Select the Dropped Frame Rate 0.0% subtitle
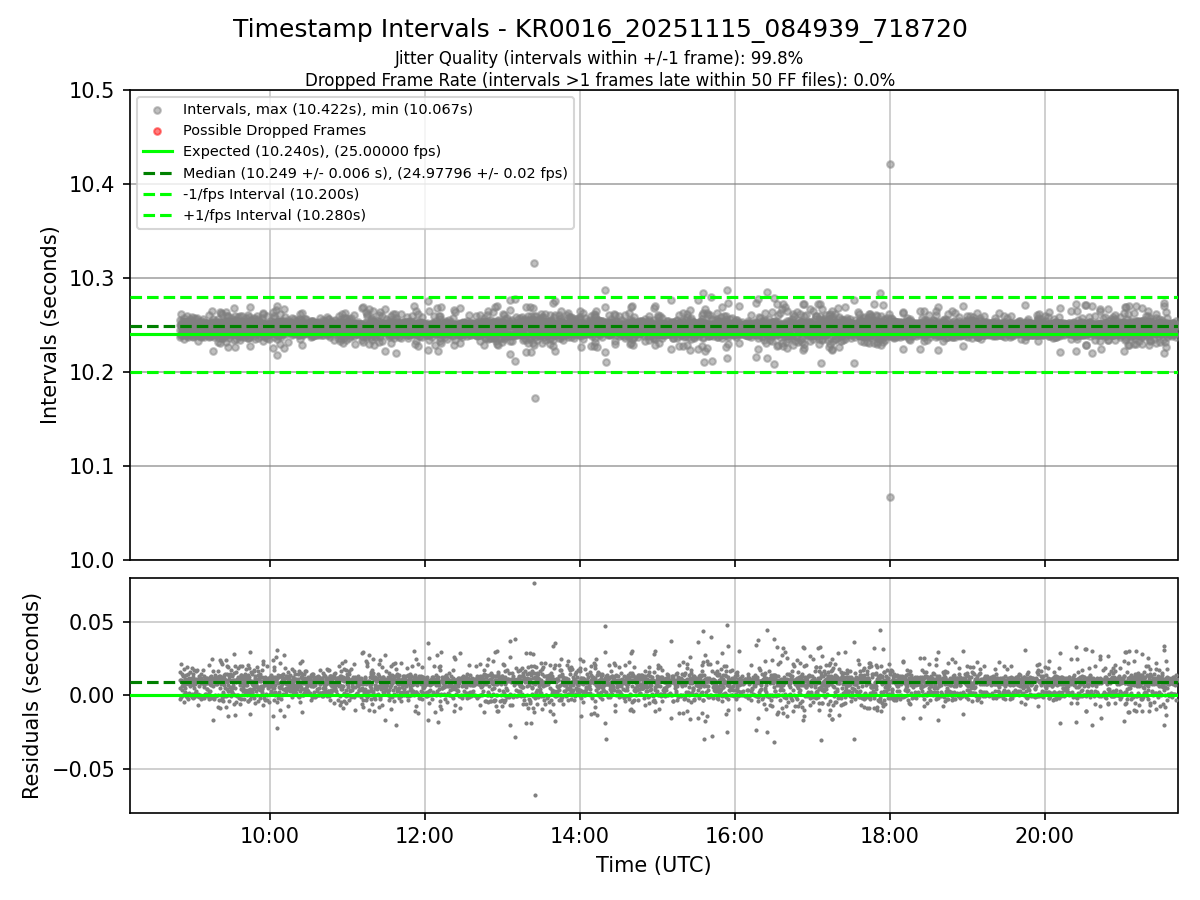This screenshot has width=1200, height=900. point(600,79)
